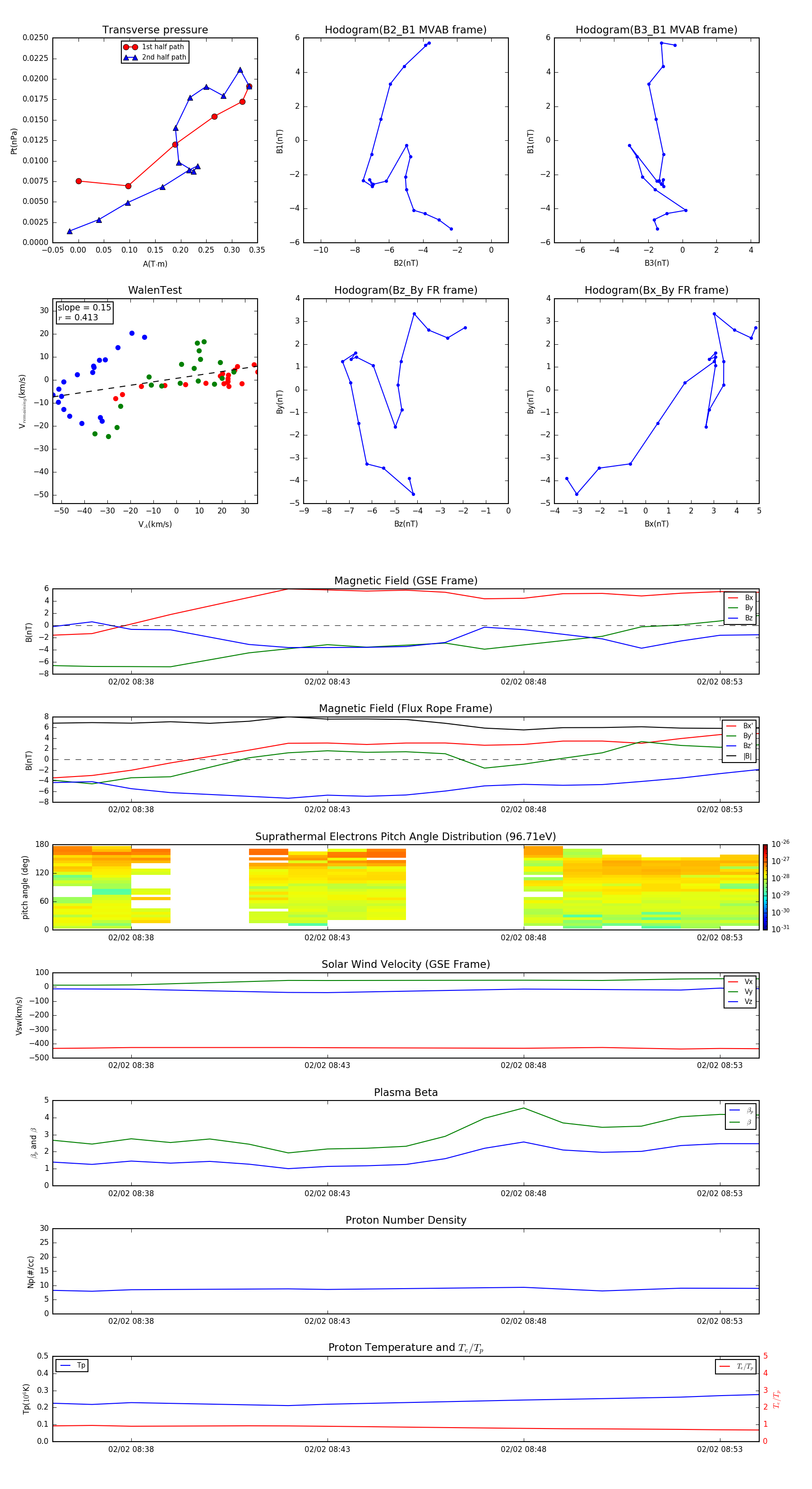Select the "slope = 0.15" annotation
This screenshot has width=812, height=1489.
(84, 308)
